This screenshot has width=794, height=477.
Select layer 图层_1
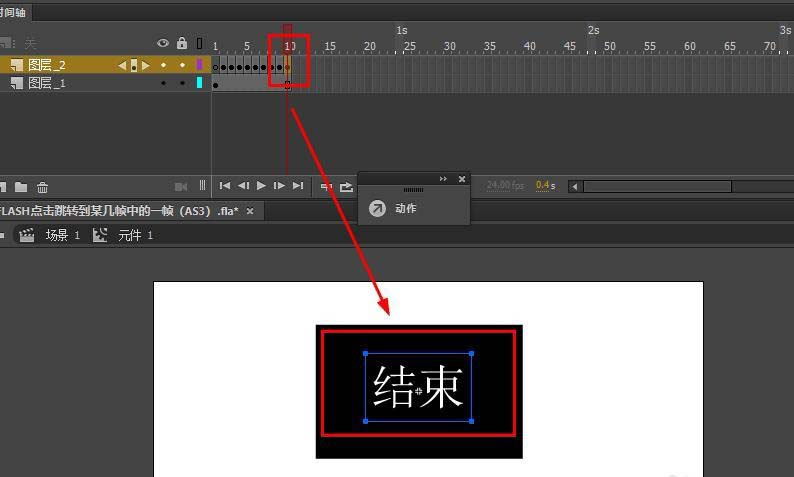[47, 83]
